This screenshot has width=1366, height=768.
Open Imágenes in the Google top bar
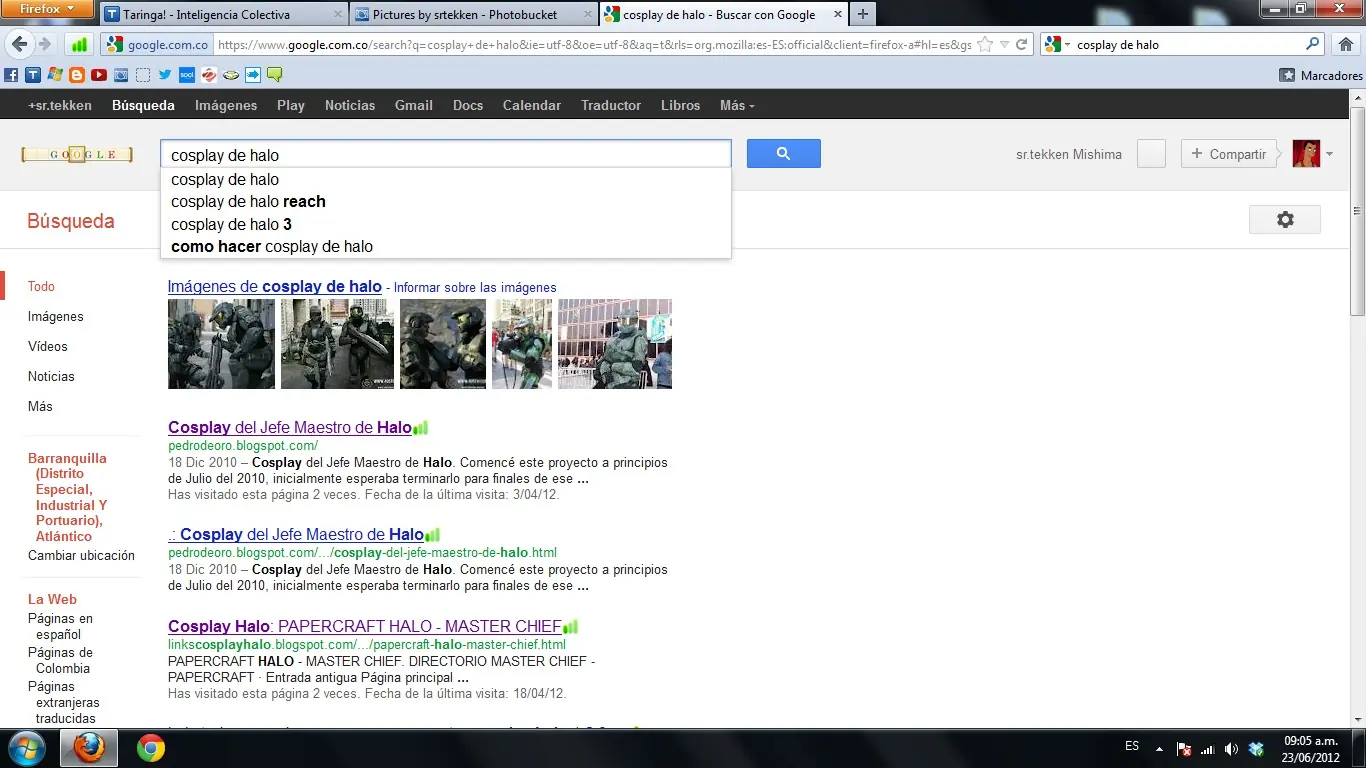point(226,105)
